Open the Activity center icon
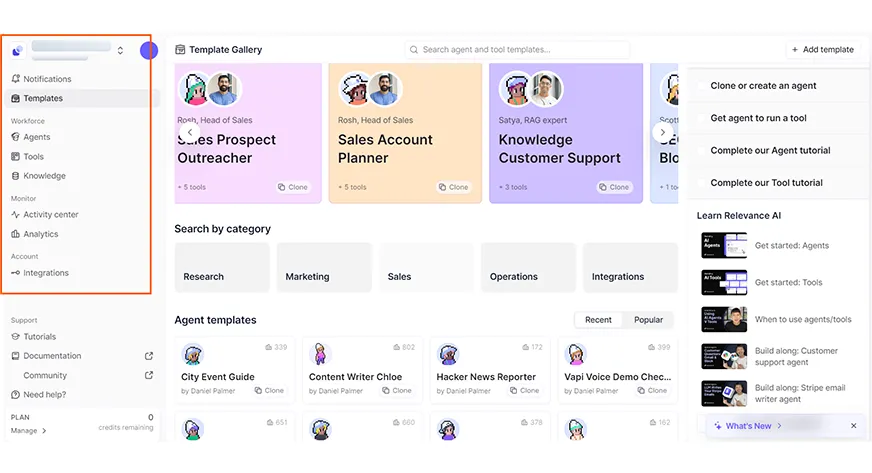This screenshot has width=872, height=473. [x=15, y=215]
